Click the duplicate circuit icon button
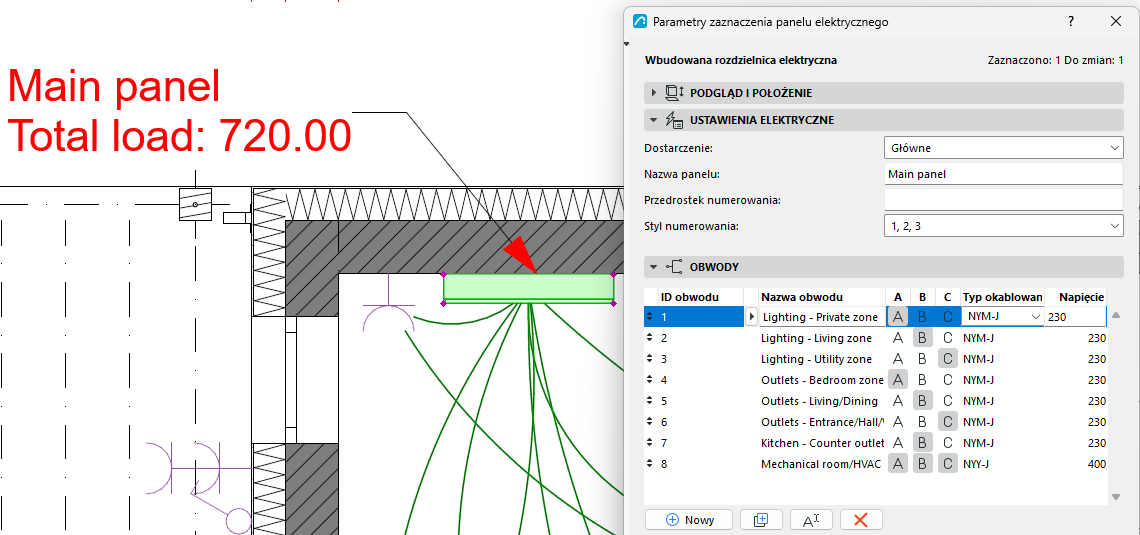The height and width of the screenshot is (535, 1140). 761,520
